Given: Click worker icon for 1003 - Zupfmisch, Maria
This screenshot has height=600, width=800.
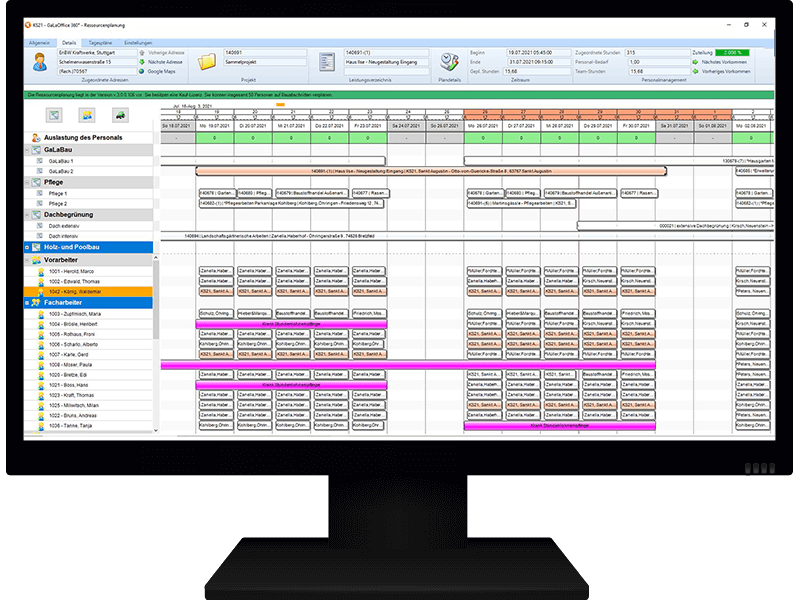Looking at the screenshot, I should pyautogui.click(x=41, y=314).
